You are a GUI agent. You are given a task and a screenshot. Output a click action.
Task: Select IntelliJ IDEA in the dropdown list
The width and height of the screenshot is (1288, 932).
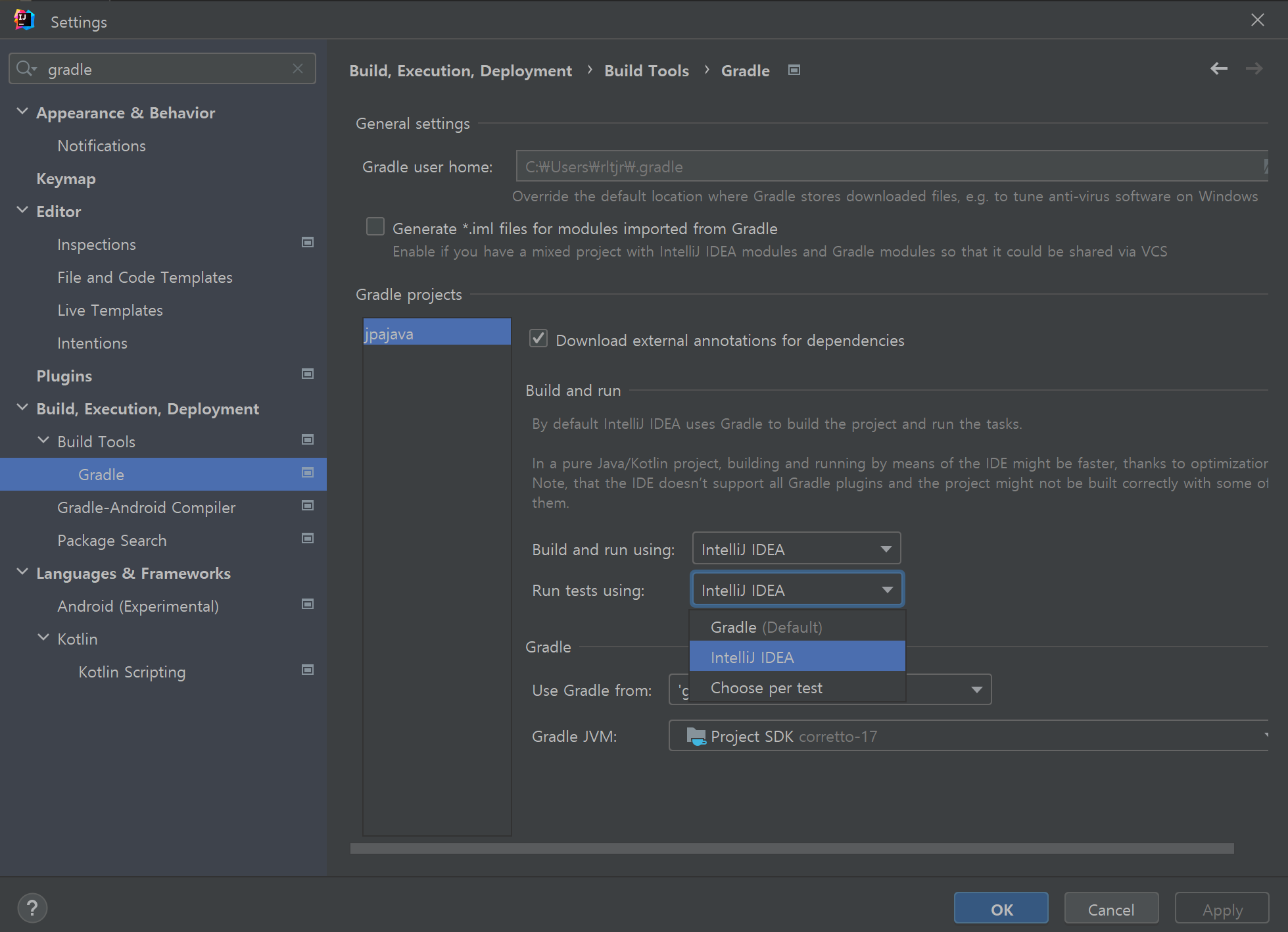pos(798,657)
